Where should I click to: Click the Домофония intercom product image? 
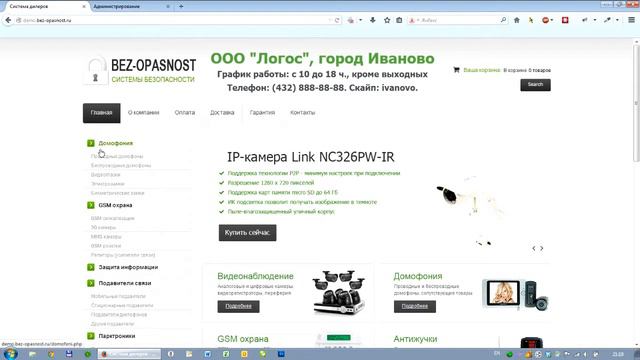515,294
